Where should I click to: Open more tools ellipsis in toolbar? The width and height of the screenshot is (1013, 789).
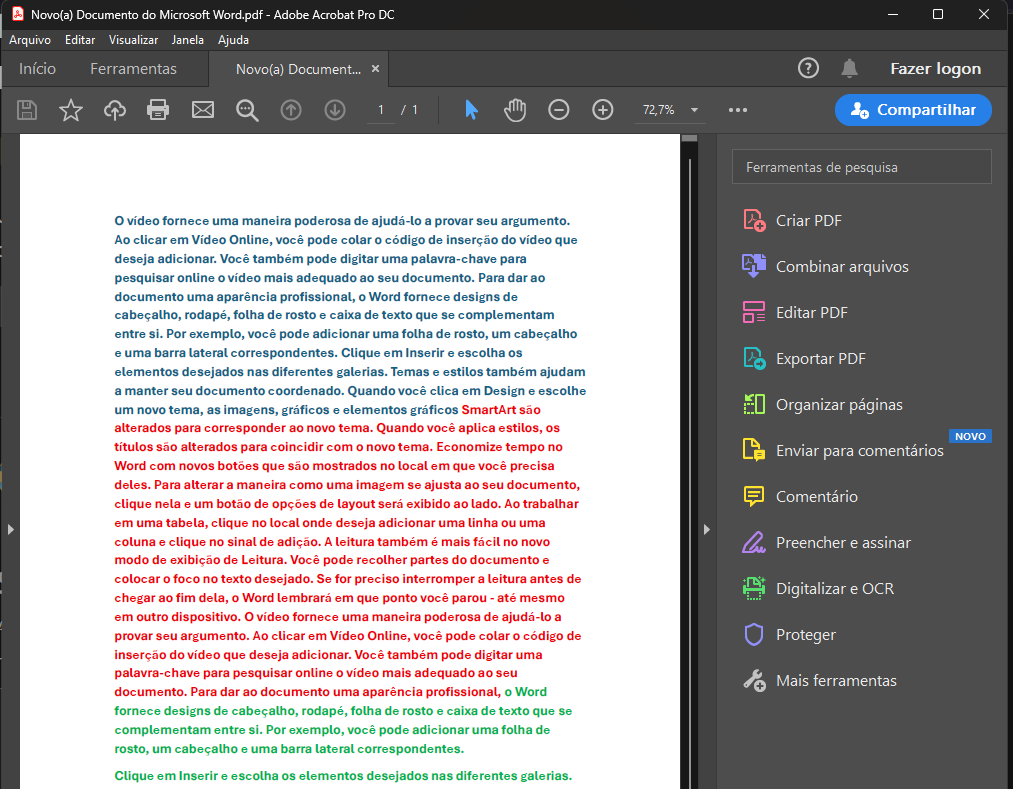738,110
